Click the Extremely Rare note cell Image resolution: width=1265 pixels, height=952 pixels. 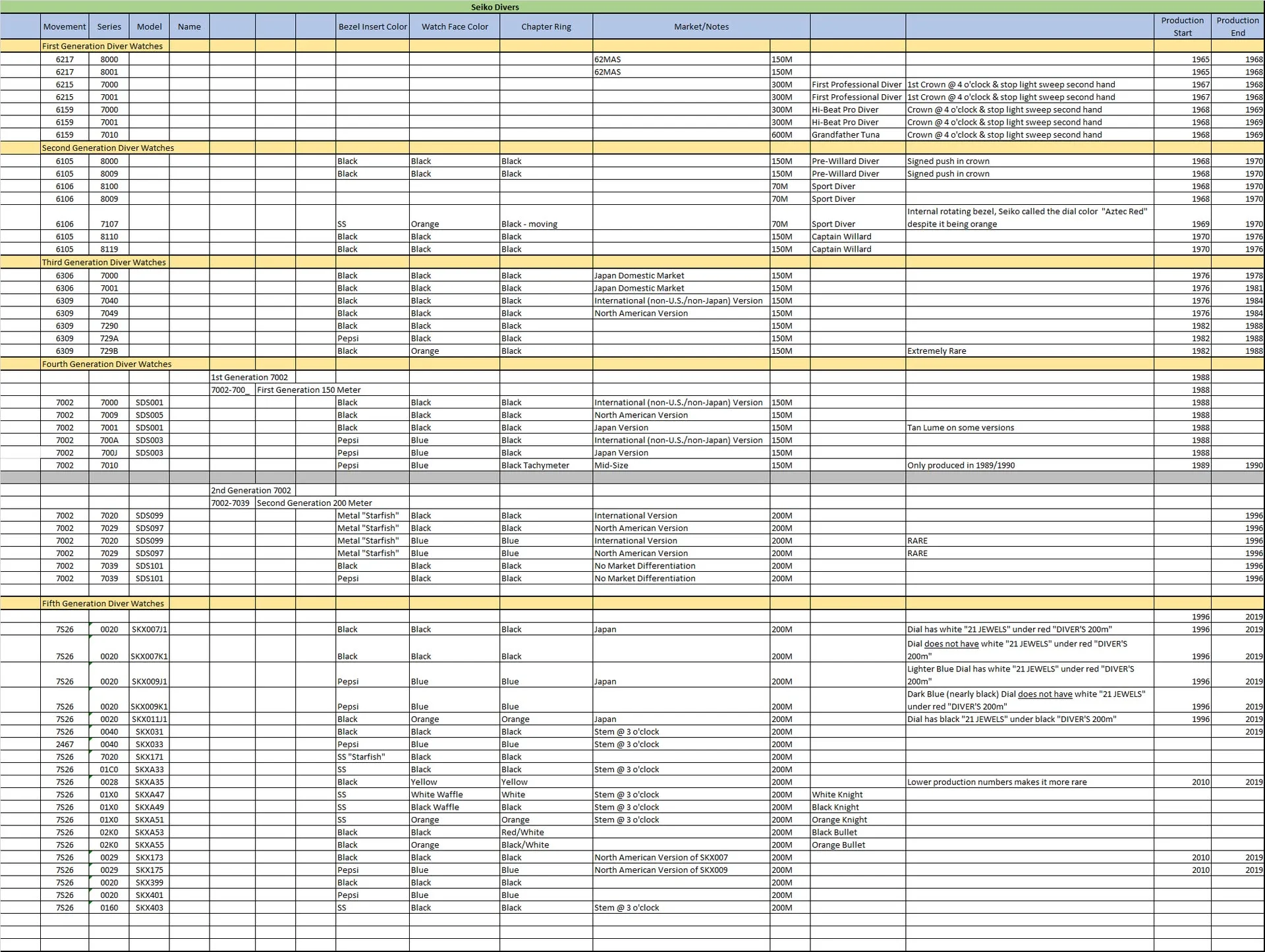click(936, 351)
